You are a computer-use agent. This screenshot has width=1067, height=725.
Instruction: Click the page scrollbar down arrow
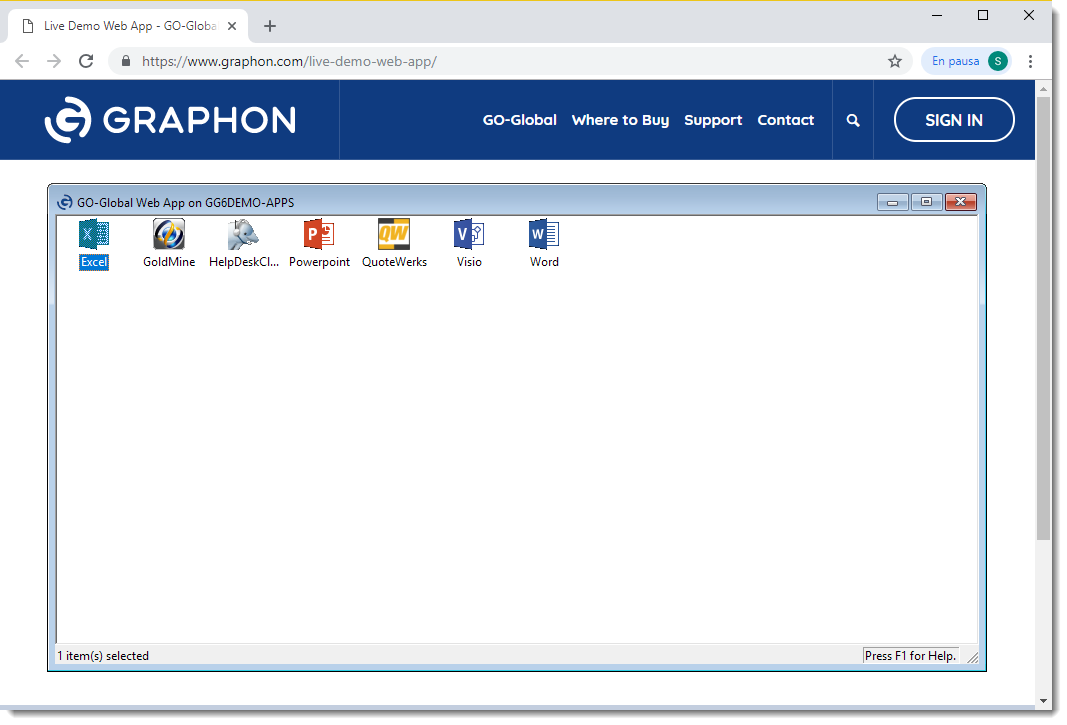tap(1044, 700)
